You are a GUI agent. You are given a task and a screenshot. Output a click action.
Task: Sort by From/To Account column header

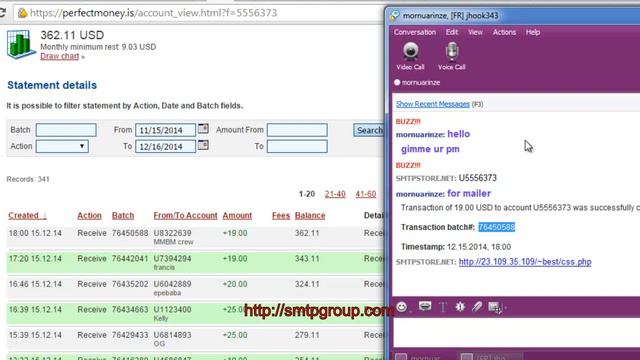click(x=185, y=216)
